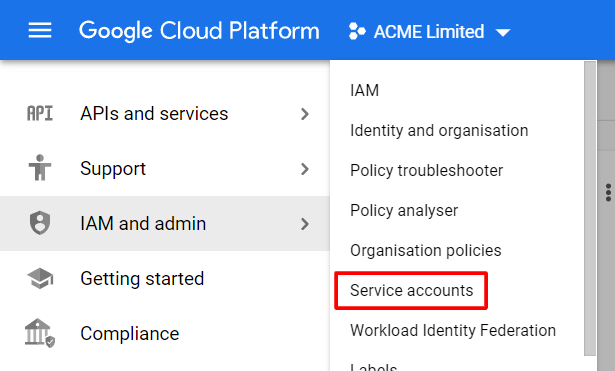Open Identity and organisation submenu entry
615x371 pixels.
[x=439, y=131]
